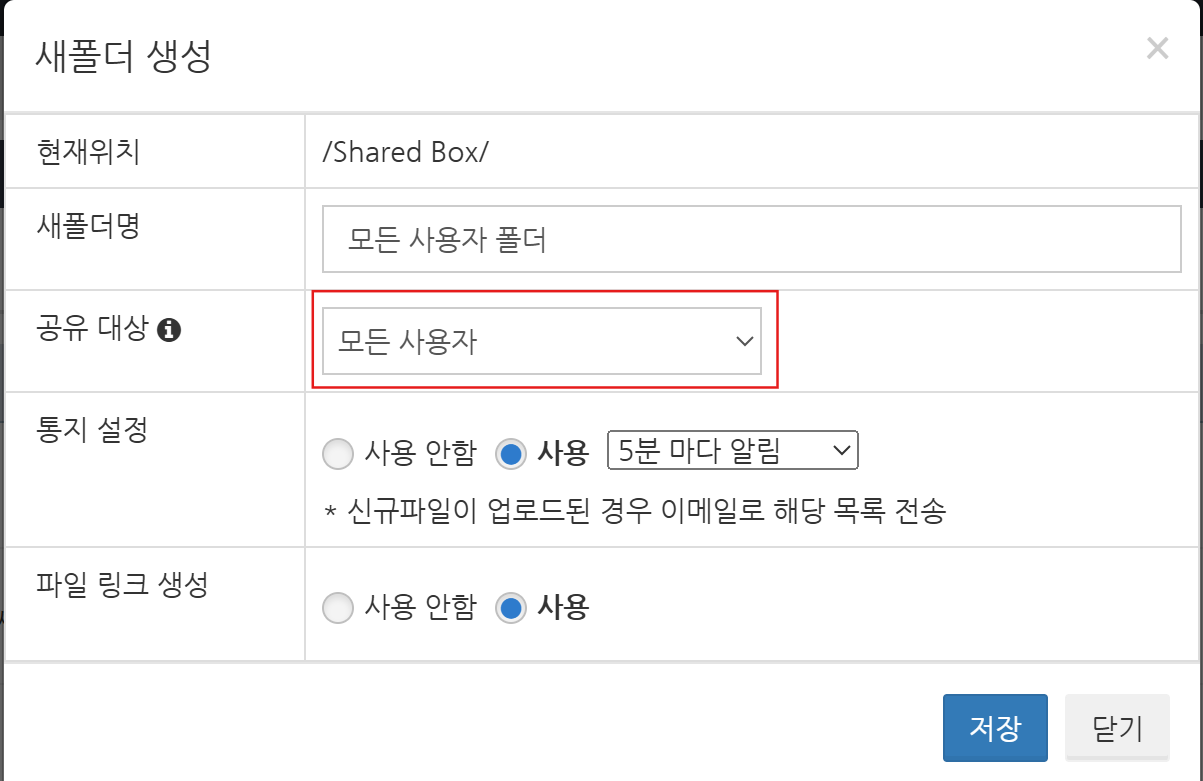Image resolution: width=1203 pixels, height=781 pixels.
Task: Select 사용 안함 radio for 통지 설정
Action: pyautogui.click(x=339, y=454)
